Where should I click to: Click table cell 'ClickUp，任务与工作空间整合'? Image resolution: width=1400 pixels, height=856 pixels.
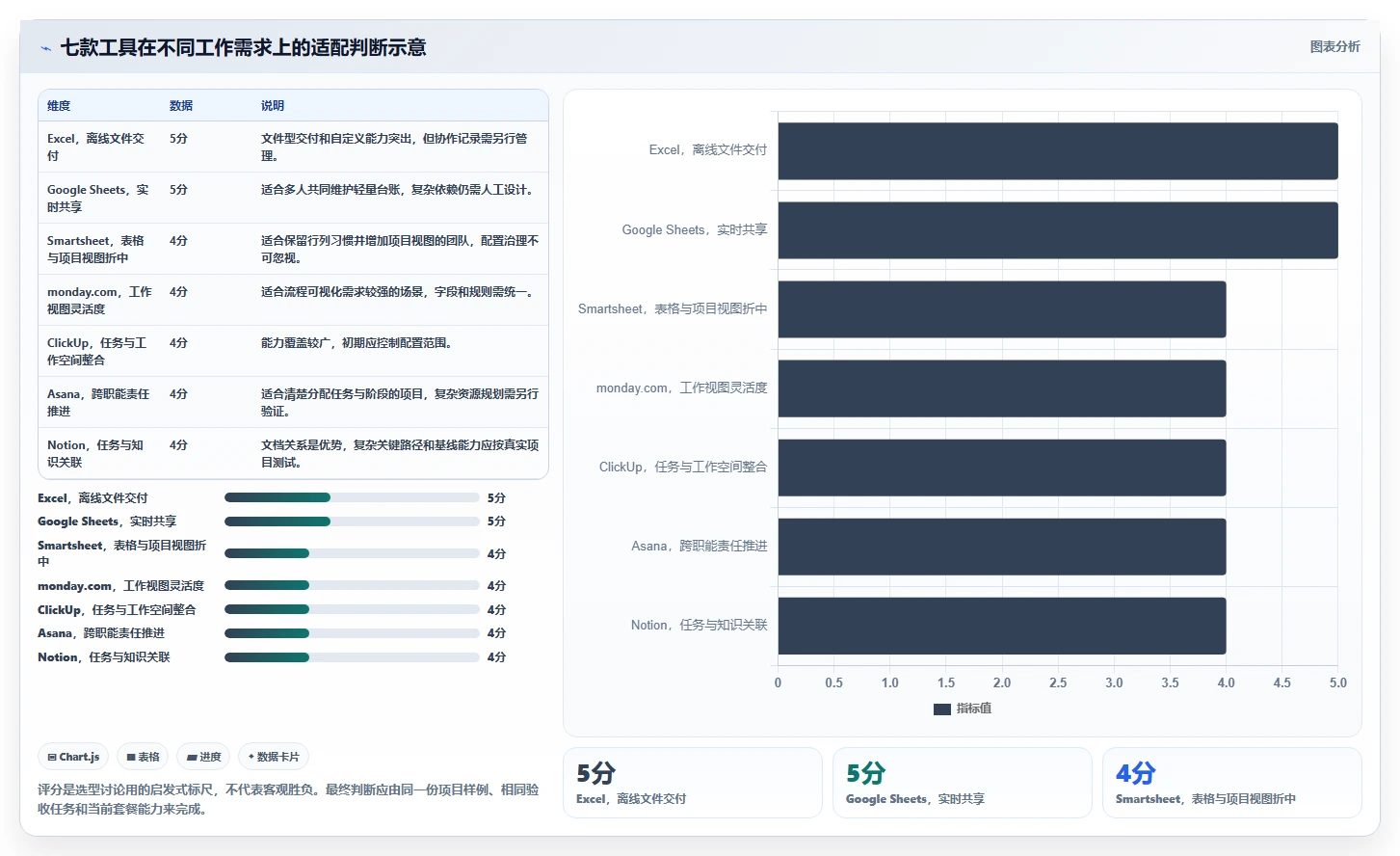point(98,351)
